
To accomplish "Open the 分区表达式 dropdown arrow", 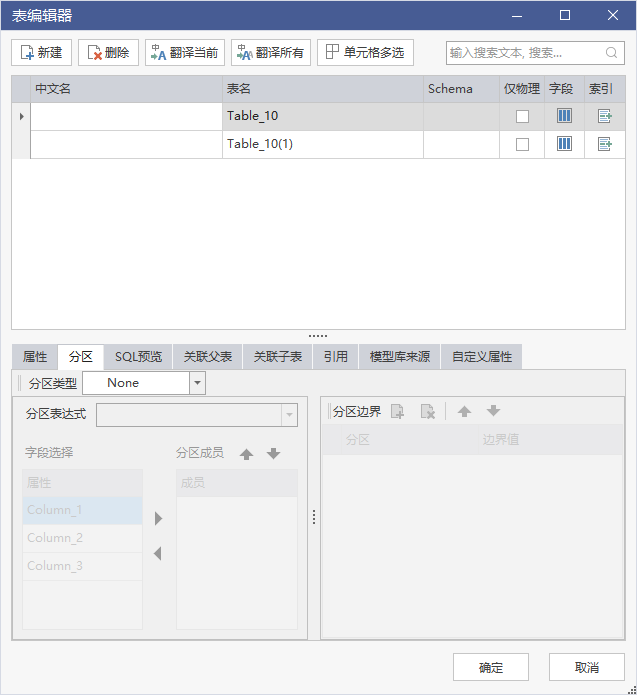I will (x=289, y=415).
